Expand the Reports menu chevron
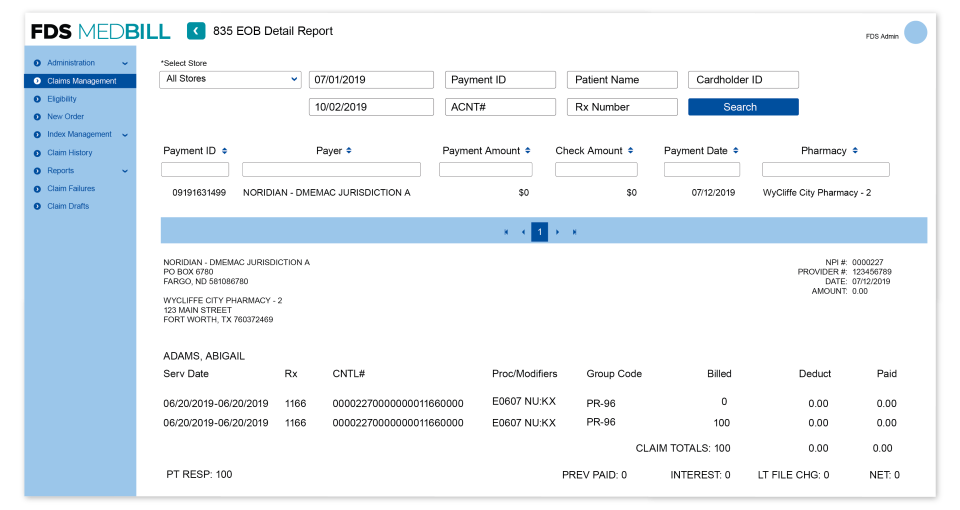 click(x=125, y=171)
